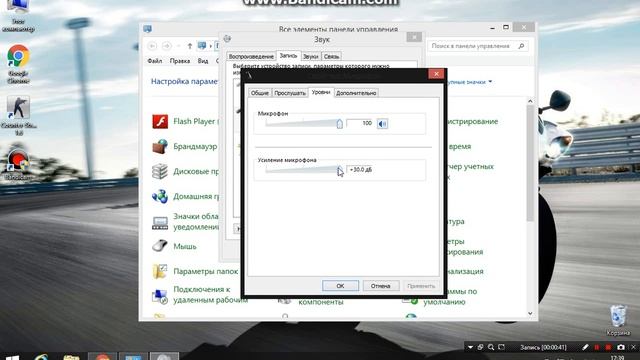Image resolution: width=640 pixels, height=360 pixels.
Task: Open Internet Explorer from the taskbar
Action: 42,358
